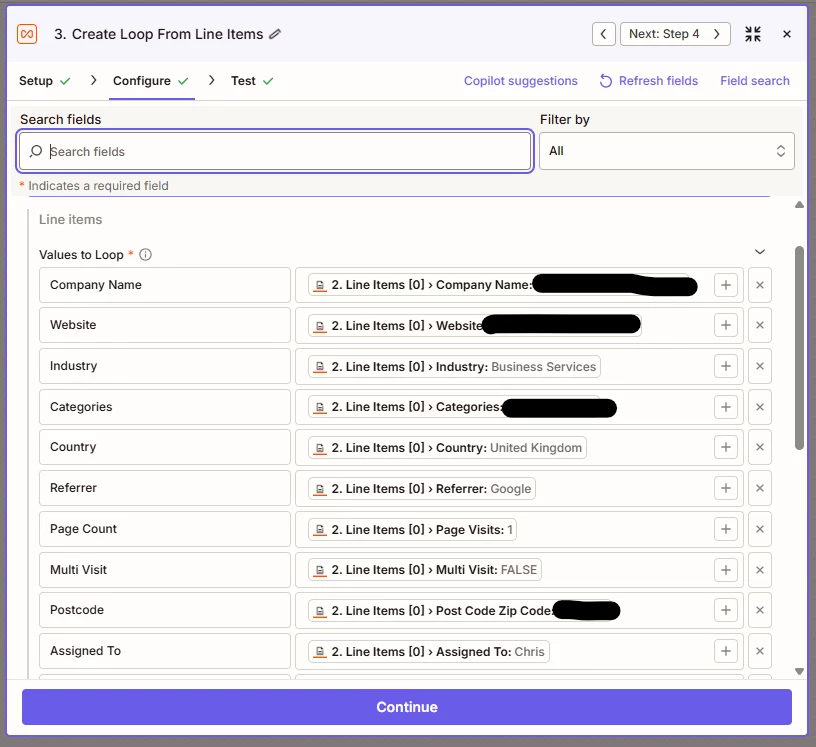816x747 pixels.
Task: Add value to Website row
Action: coord(726,325)
